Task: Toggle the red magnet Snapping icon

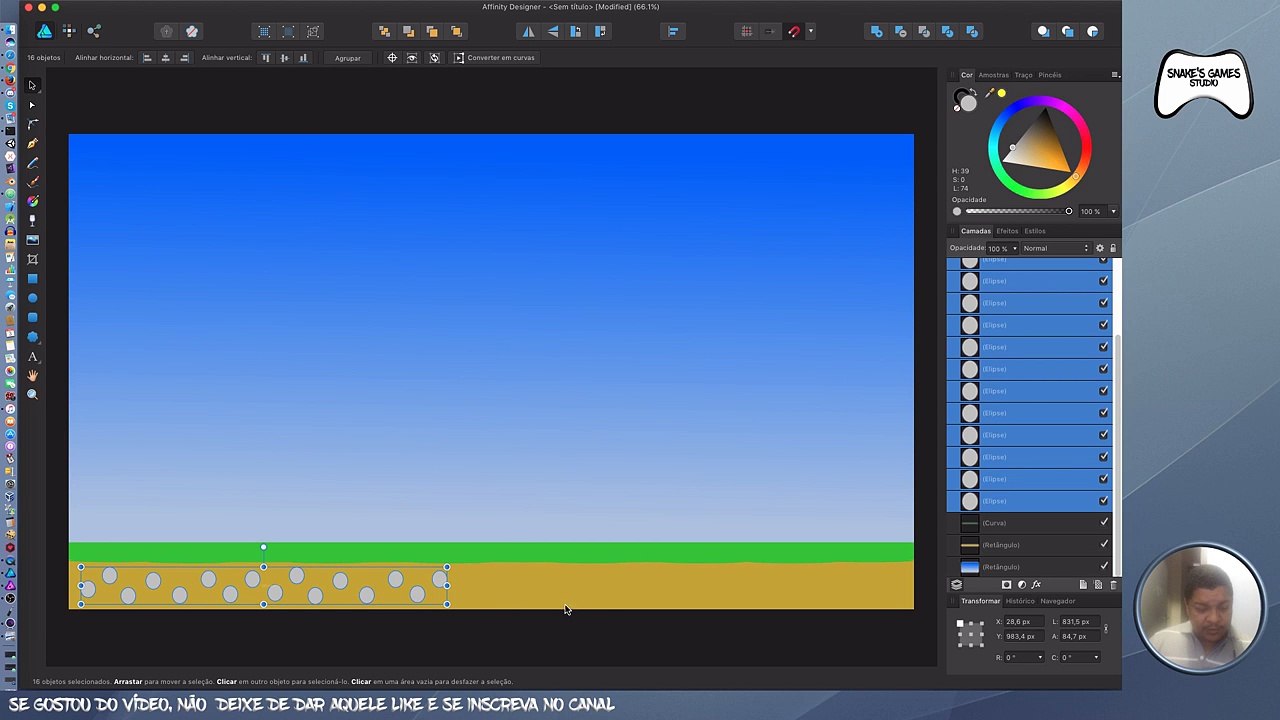Action: click(794, 32)
